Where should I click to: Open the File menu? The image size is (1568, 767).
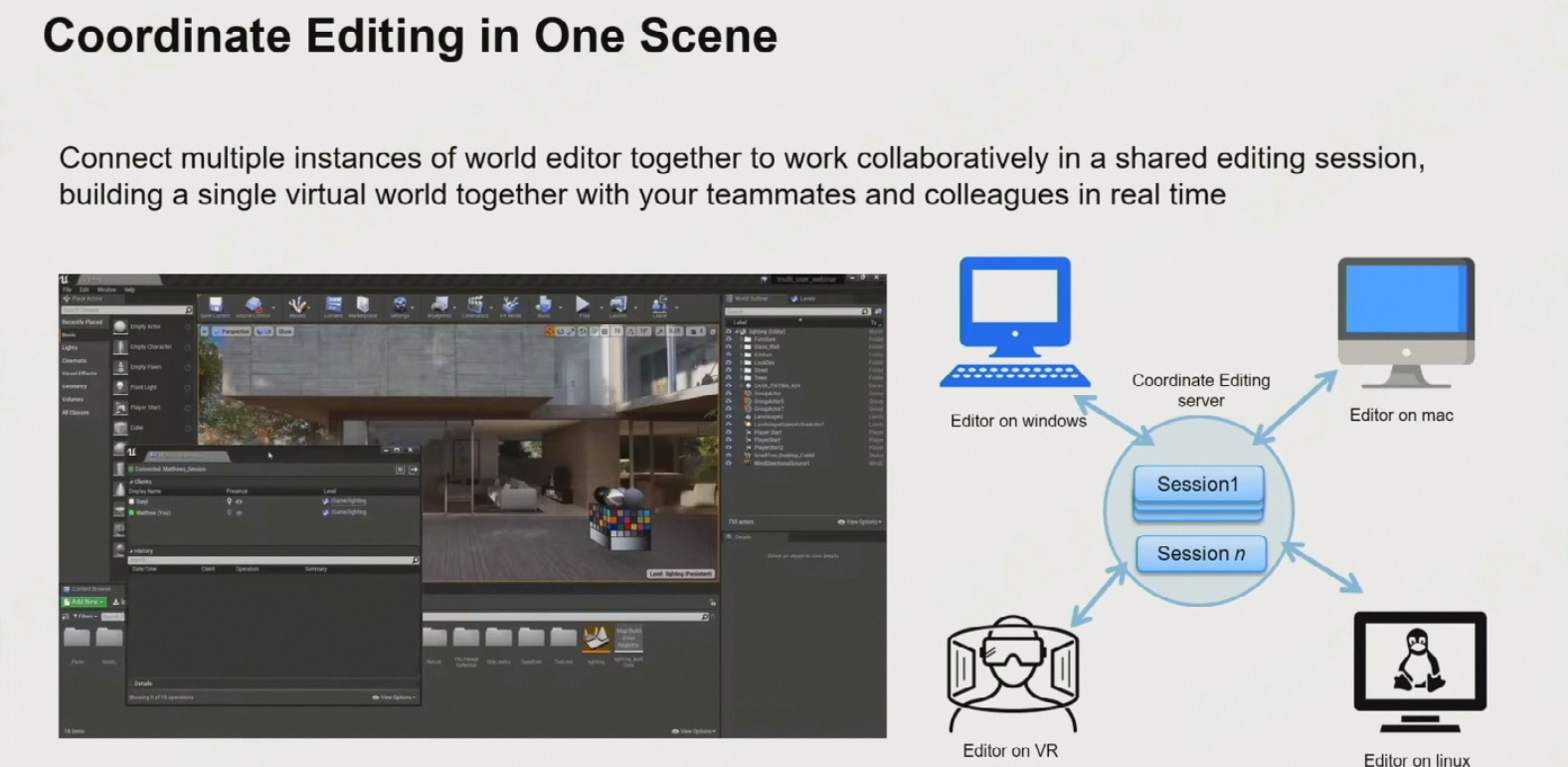pyautogui.click(x=67, y=289)
